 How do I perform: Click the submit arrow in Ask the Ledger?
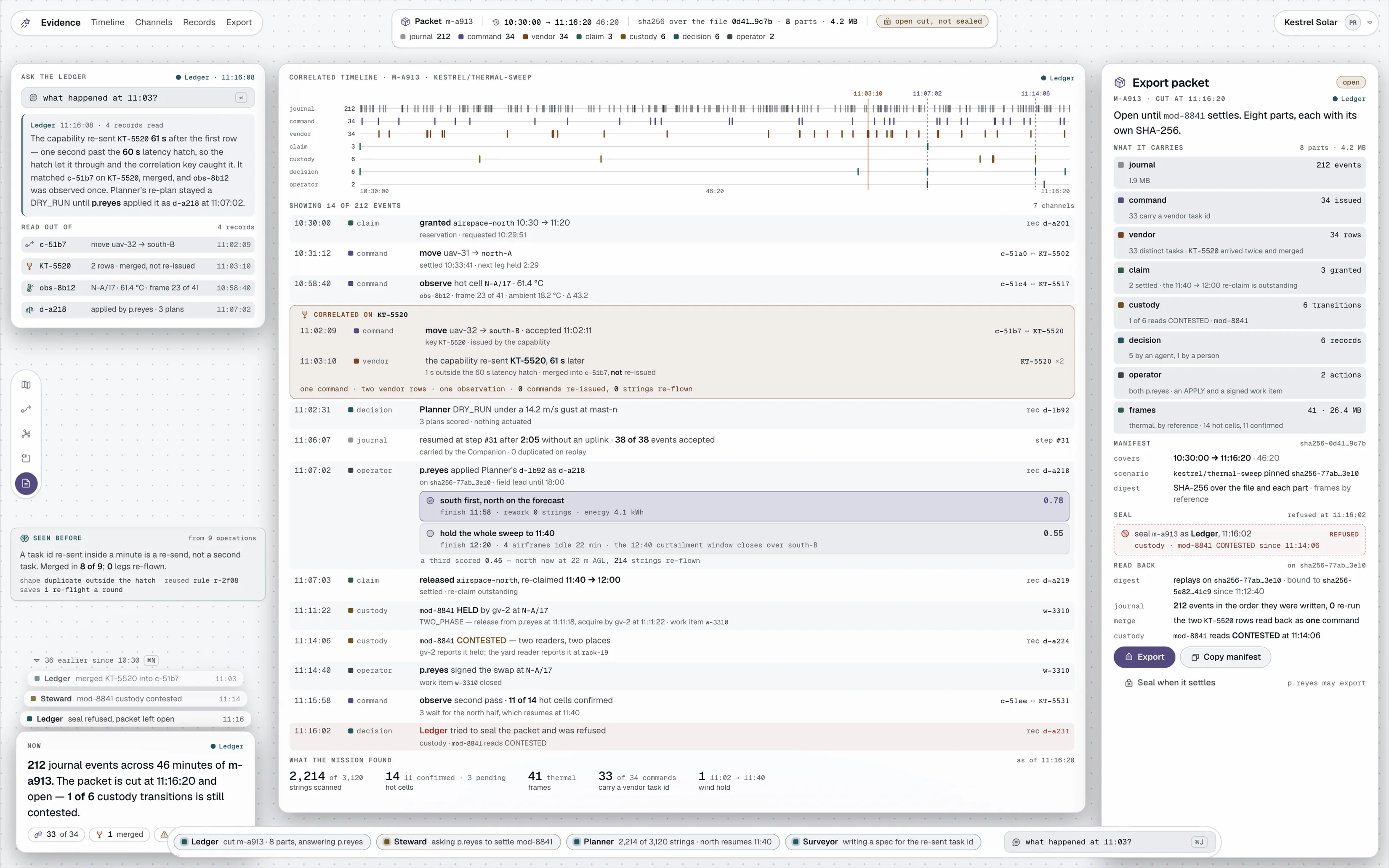point(241,98)
